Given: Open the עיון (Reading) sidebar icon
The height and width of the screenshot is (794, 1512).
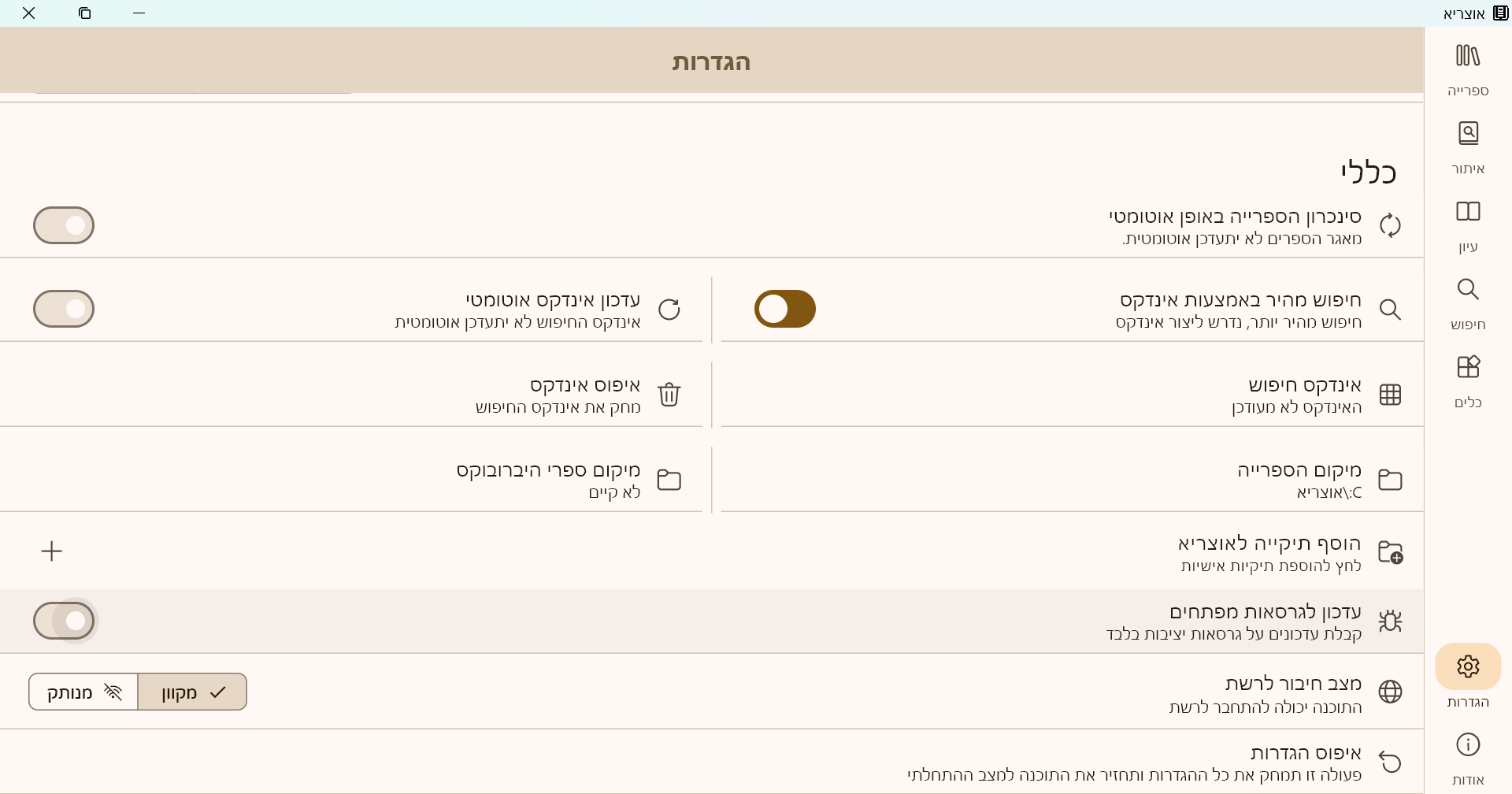Looking at the screenshot, I should tap(1467, 223).
